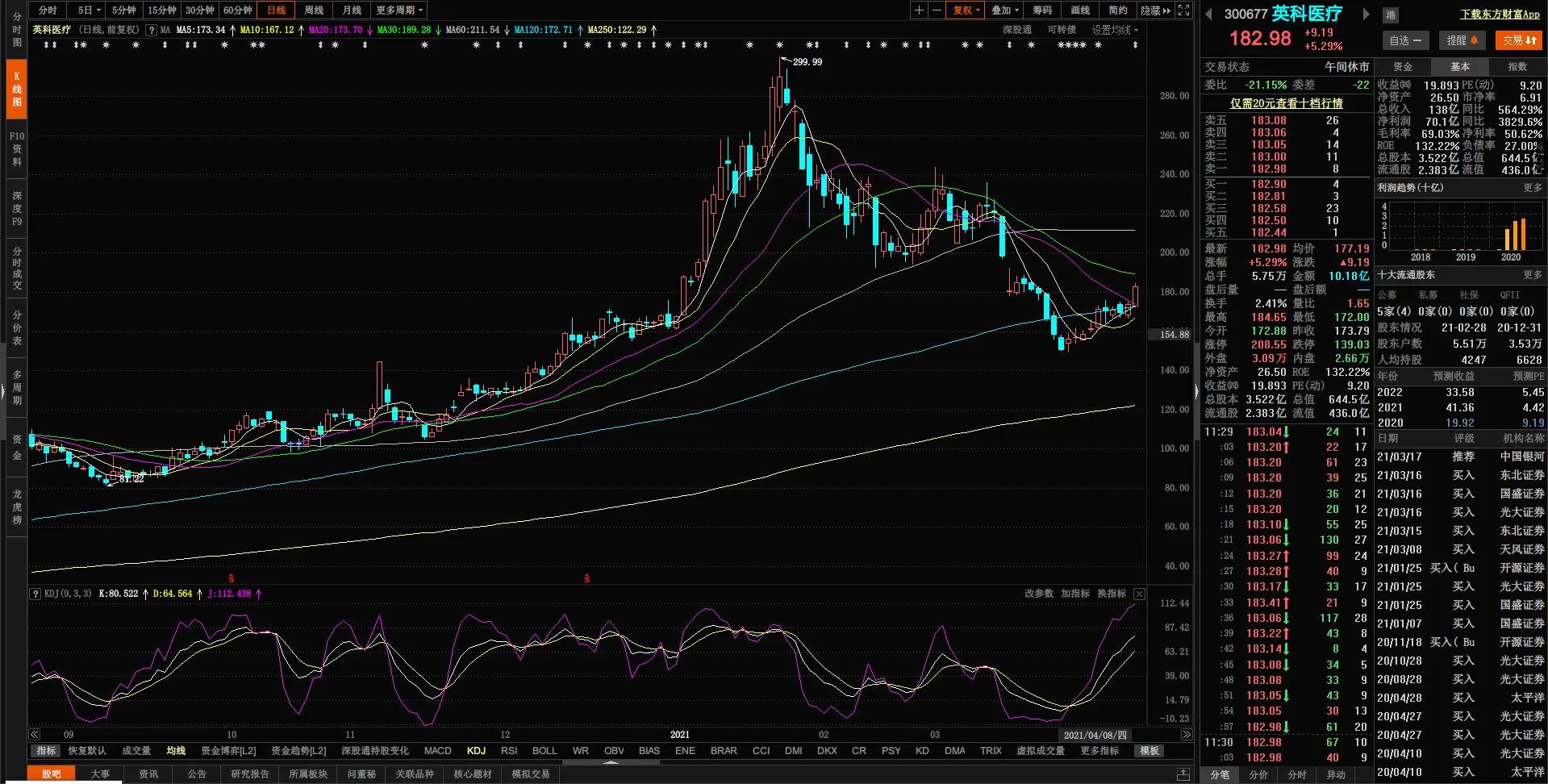Open MA help question-mark icon

151,31
